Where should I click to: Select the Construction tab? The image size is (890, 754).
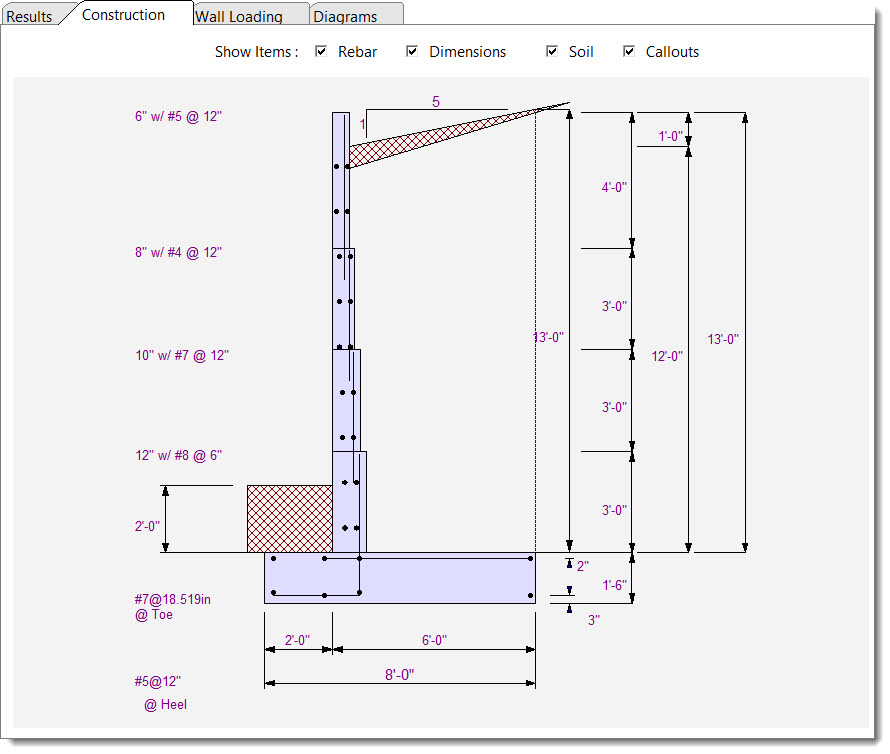(123, 15)
